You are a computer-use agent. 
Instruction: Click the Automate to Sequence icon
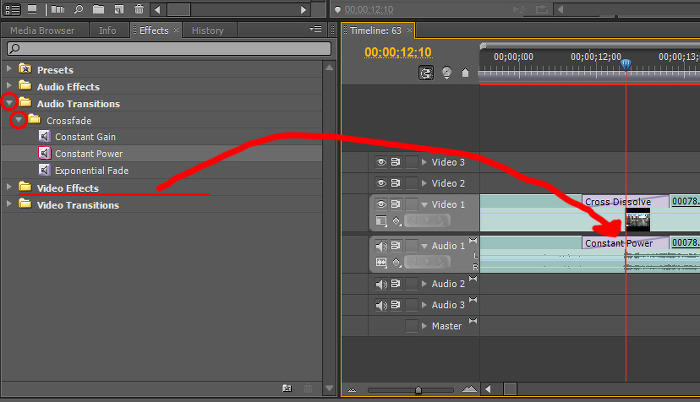click(58, 9)
